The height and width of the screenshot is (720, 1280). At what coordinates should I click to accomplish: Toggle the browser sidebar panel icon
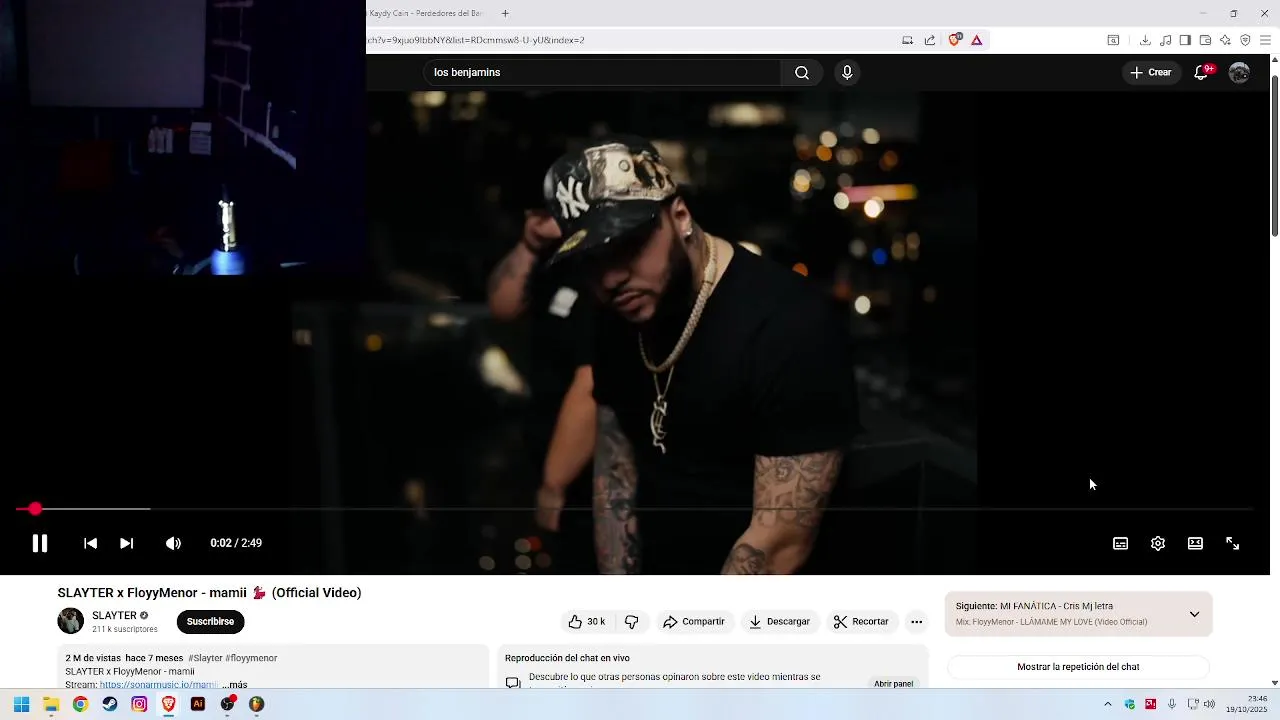(1185, 40)
